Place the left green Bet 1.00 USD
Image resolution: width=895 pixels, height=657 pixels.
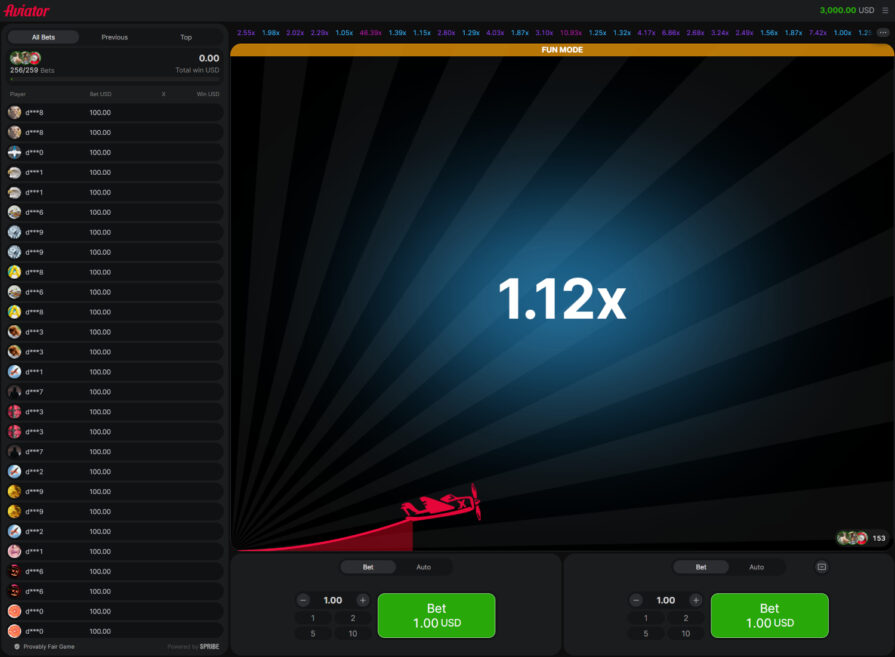point(436,615)
